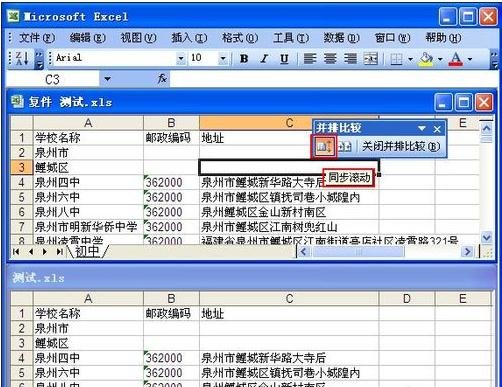The height and width of the screenshot is (387, 502).
Task: Click the Fill Color bucket icon
Action: coord(426,59)
